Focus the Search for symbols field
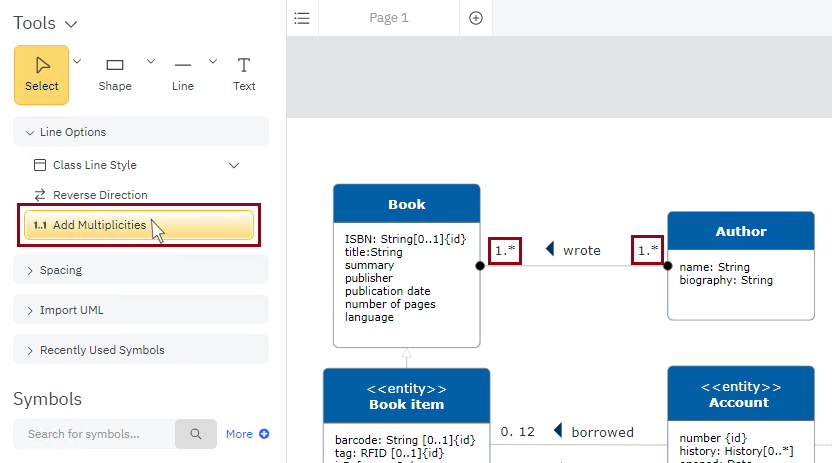The image size is (832, 463). (94, 434)
